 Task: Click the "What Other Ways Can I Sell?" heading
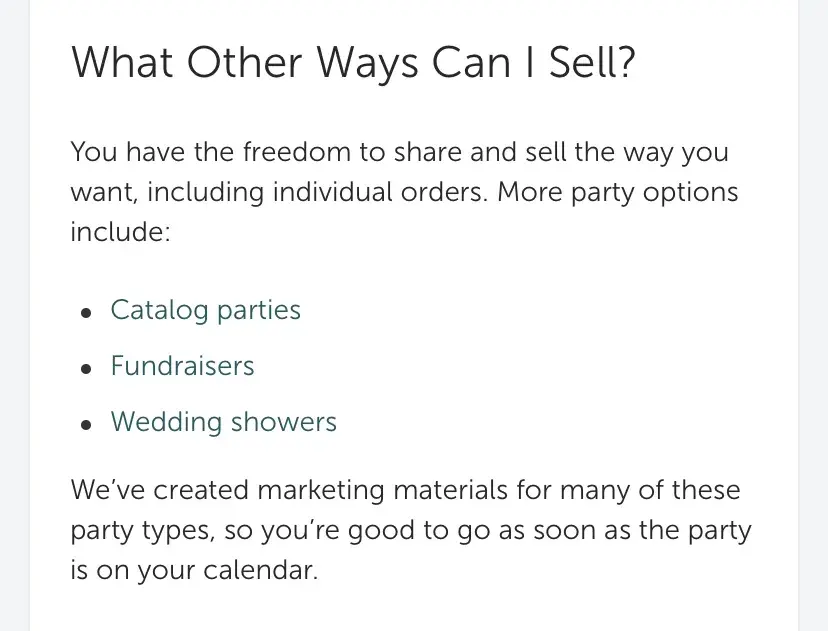pyautogui.click(x=354, y=65)
